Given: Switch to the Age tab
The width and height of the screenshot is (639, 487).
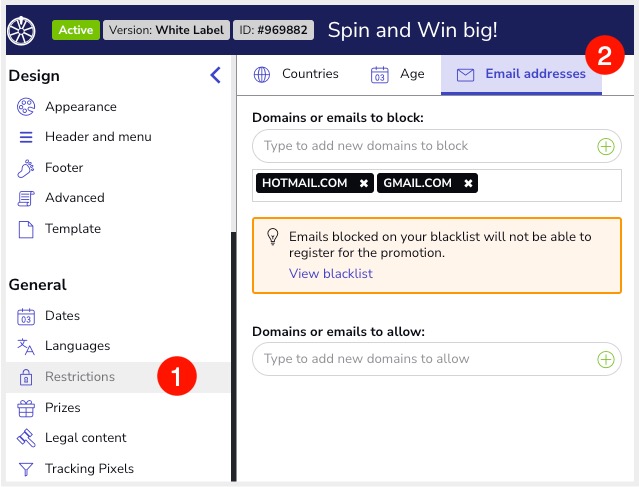Looking at the screenshot, I should click(x=398, y=74).
